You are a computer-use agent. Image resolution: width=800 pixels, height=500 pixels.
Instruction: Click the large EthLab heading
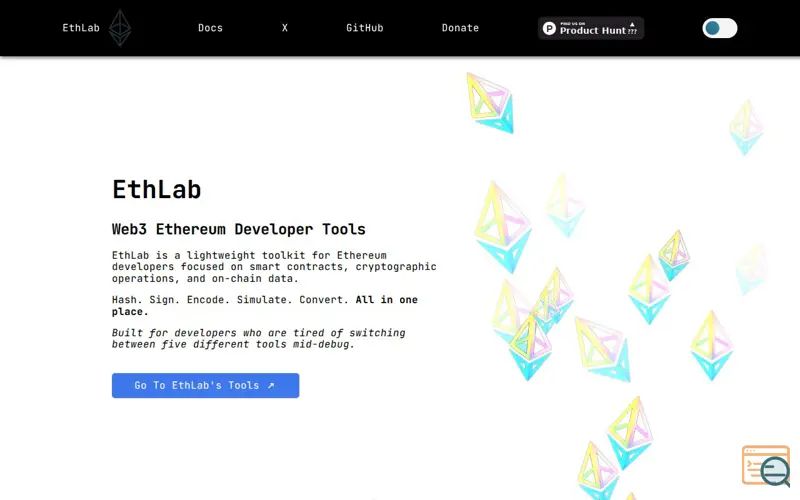157,189
